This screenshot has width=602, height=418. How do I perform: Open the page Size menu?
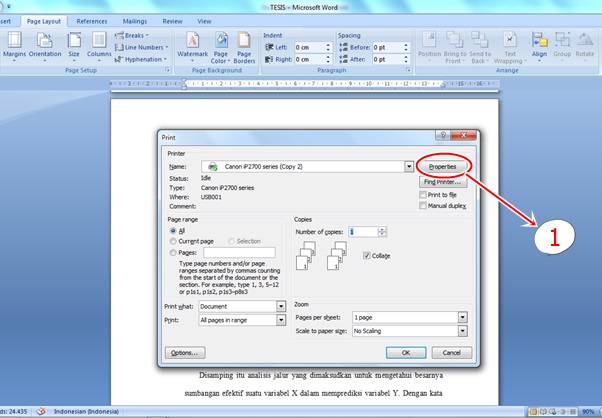point(74,47)
